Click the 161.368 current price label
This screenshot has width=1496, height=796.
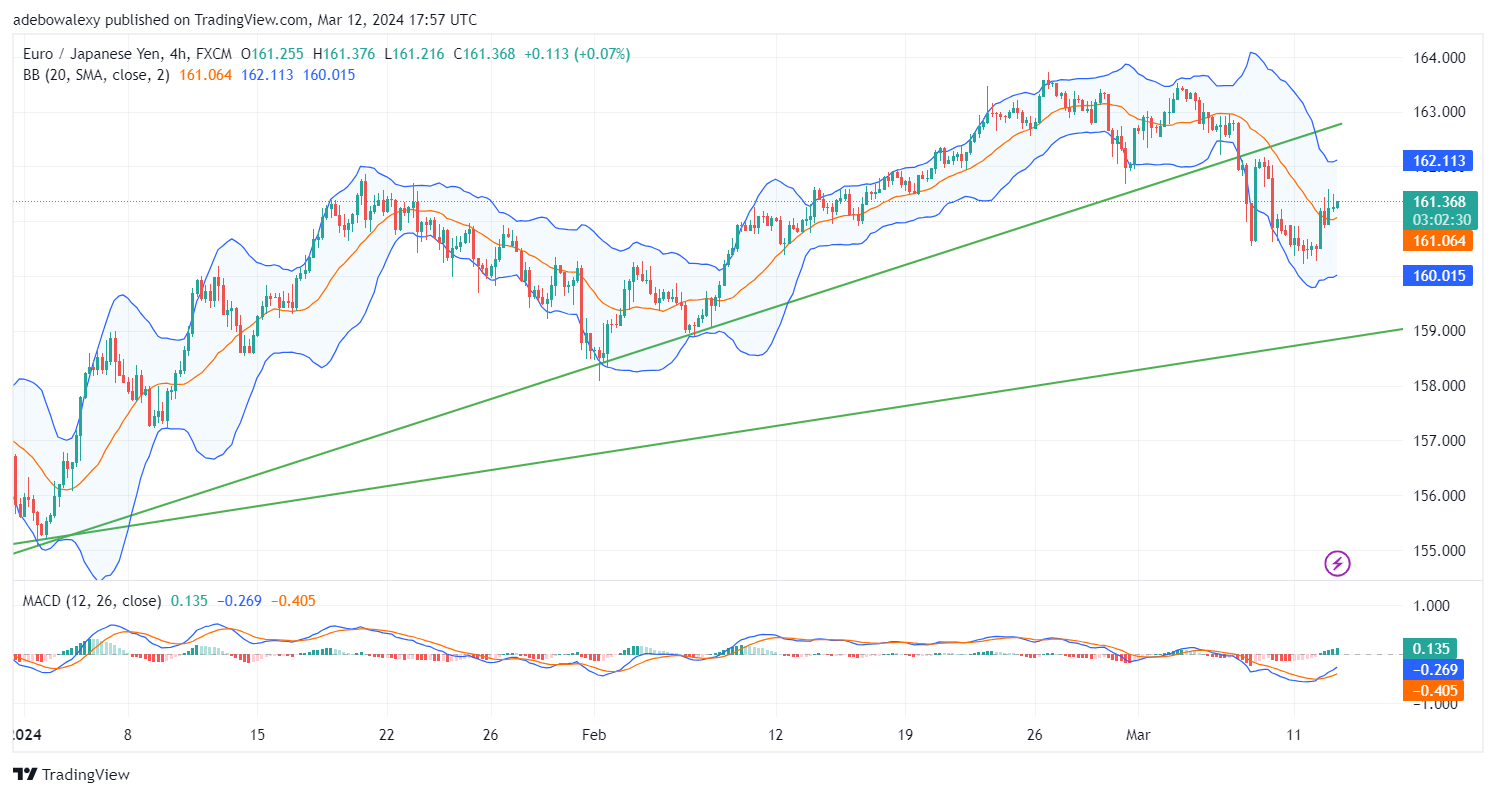[1442, 202]
